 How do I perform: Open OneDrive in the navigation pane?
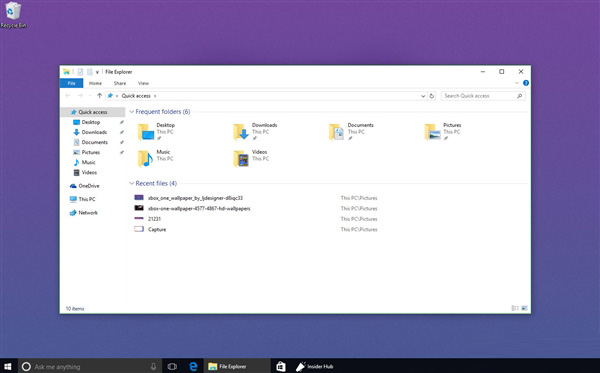[x=89, y=186]
